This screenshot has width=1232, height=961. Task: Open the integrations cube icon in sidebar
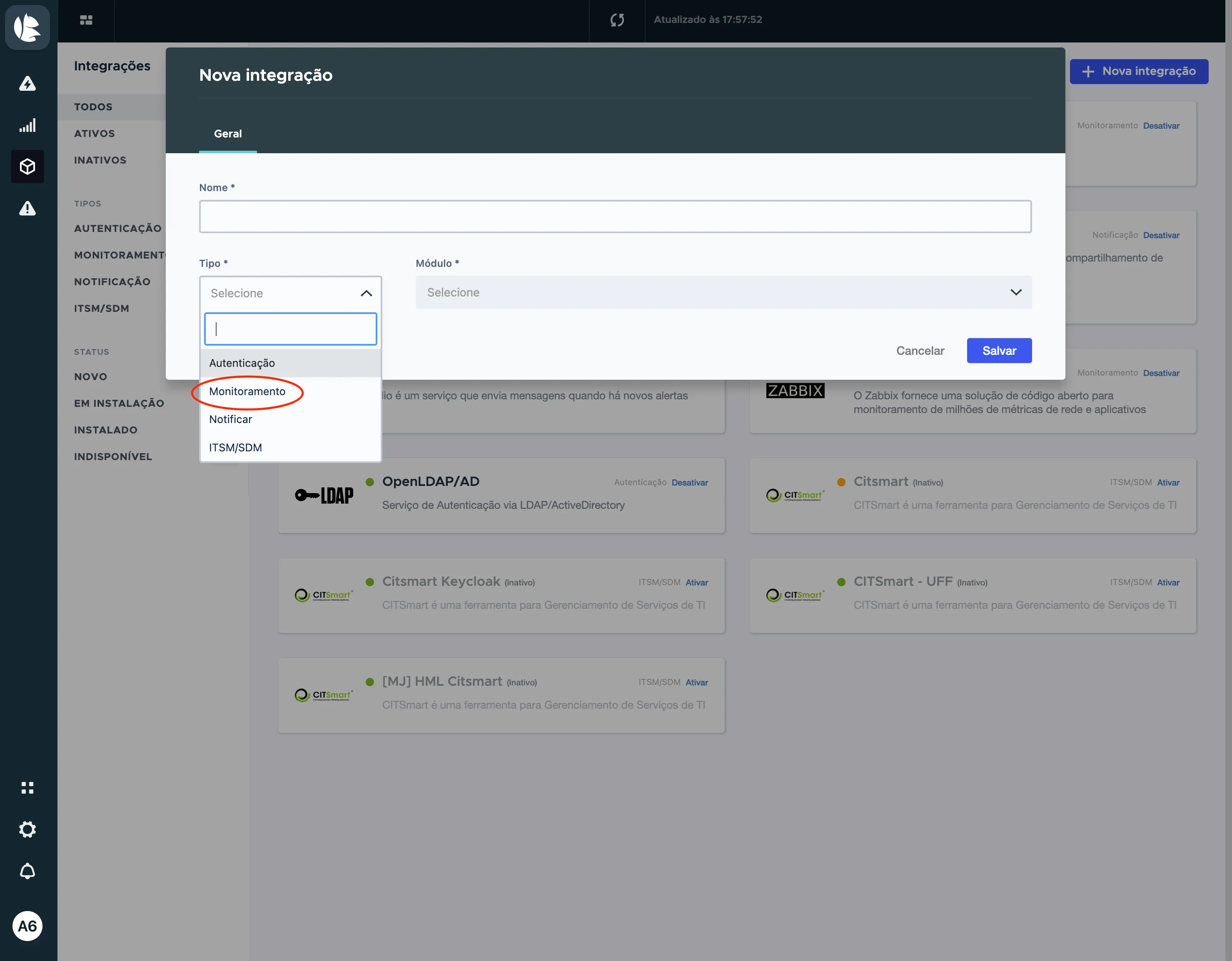27,167
